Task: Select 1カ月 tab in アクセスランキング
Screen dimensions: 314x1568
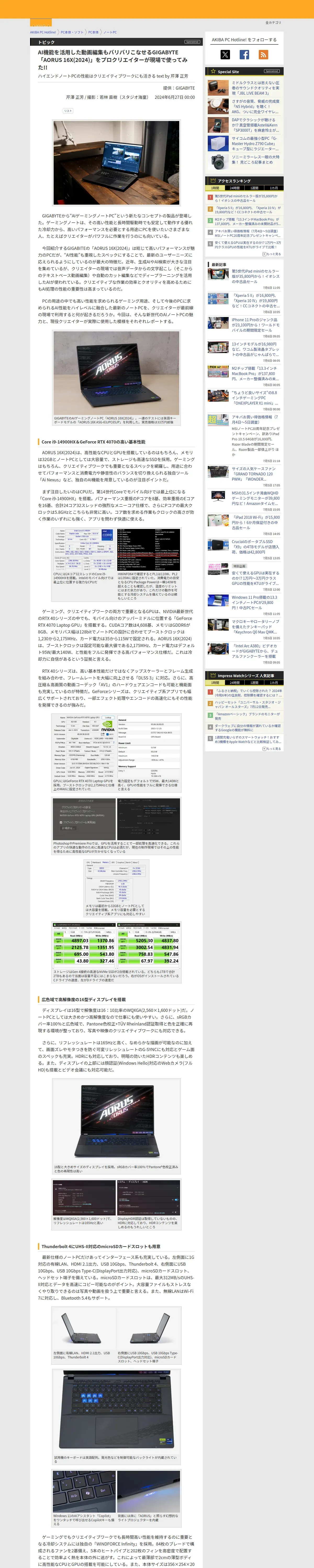Action: (274, 188)
